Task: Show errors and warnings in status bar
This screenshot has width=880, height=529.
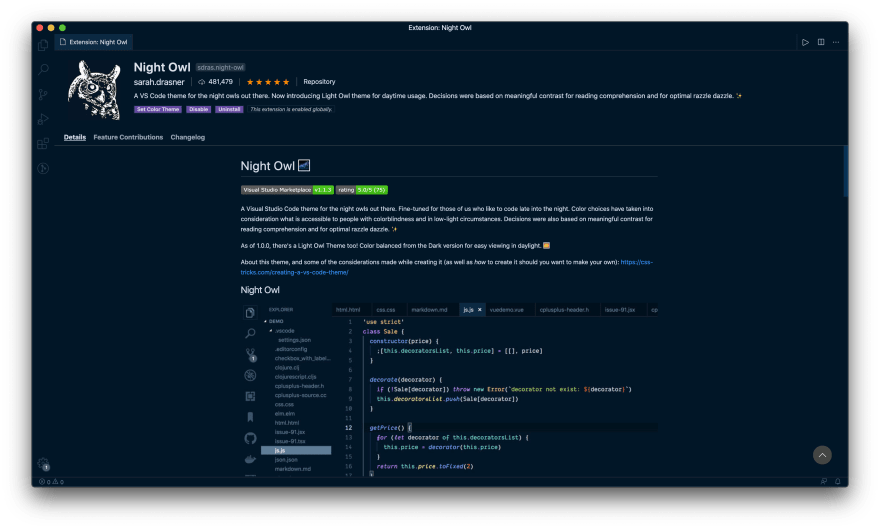Action: [x=51, y=481]
